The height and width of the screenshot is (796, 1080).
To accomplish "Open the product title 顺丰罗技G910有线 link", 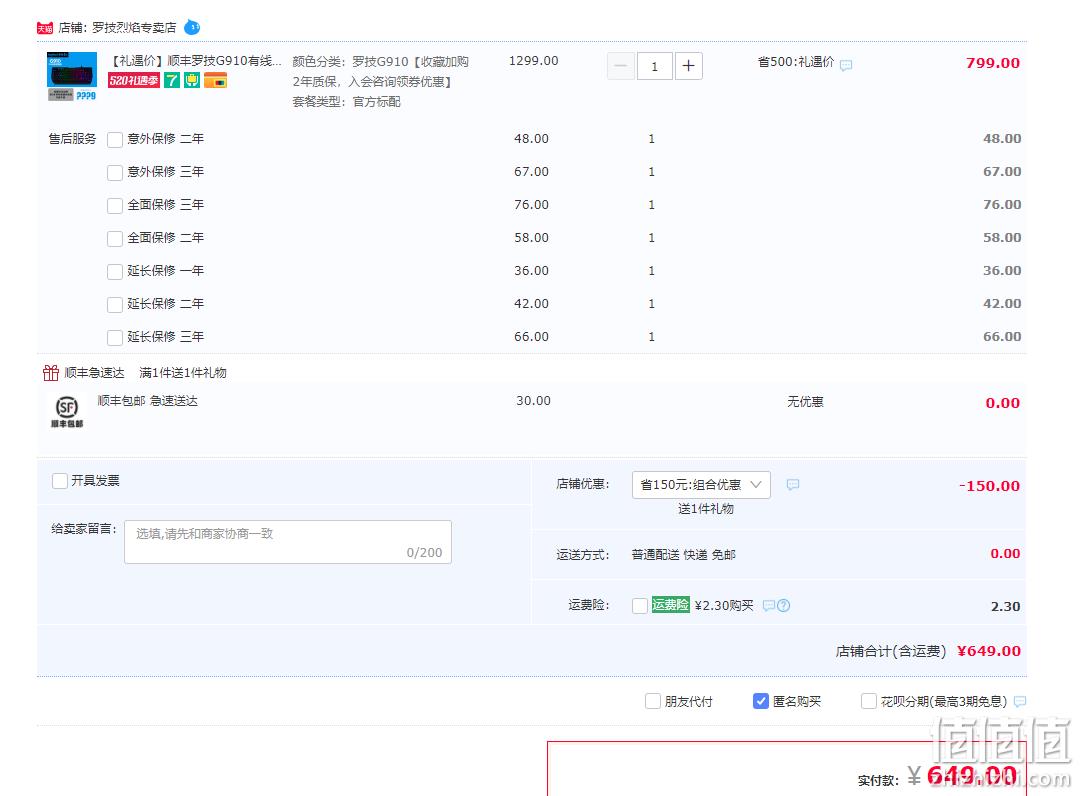I will pyautogui.click(x=195, y=61).
